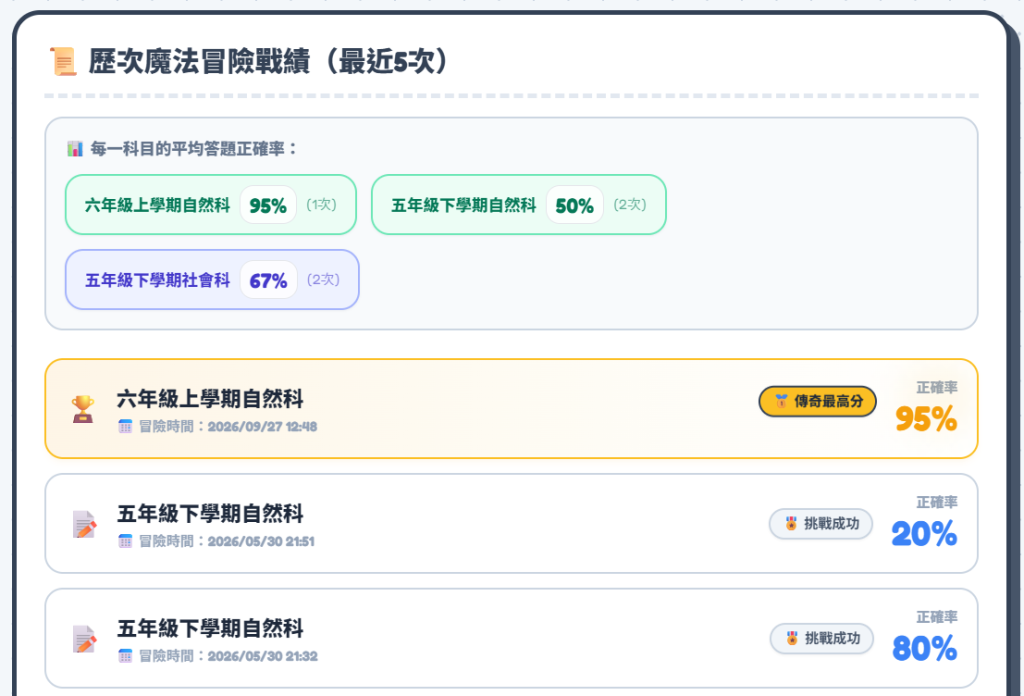Select the 五年級下學期自然科 average accuracy chip

tap(519, 205)
